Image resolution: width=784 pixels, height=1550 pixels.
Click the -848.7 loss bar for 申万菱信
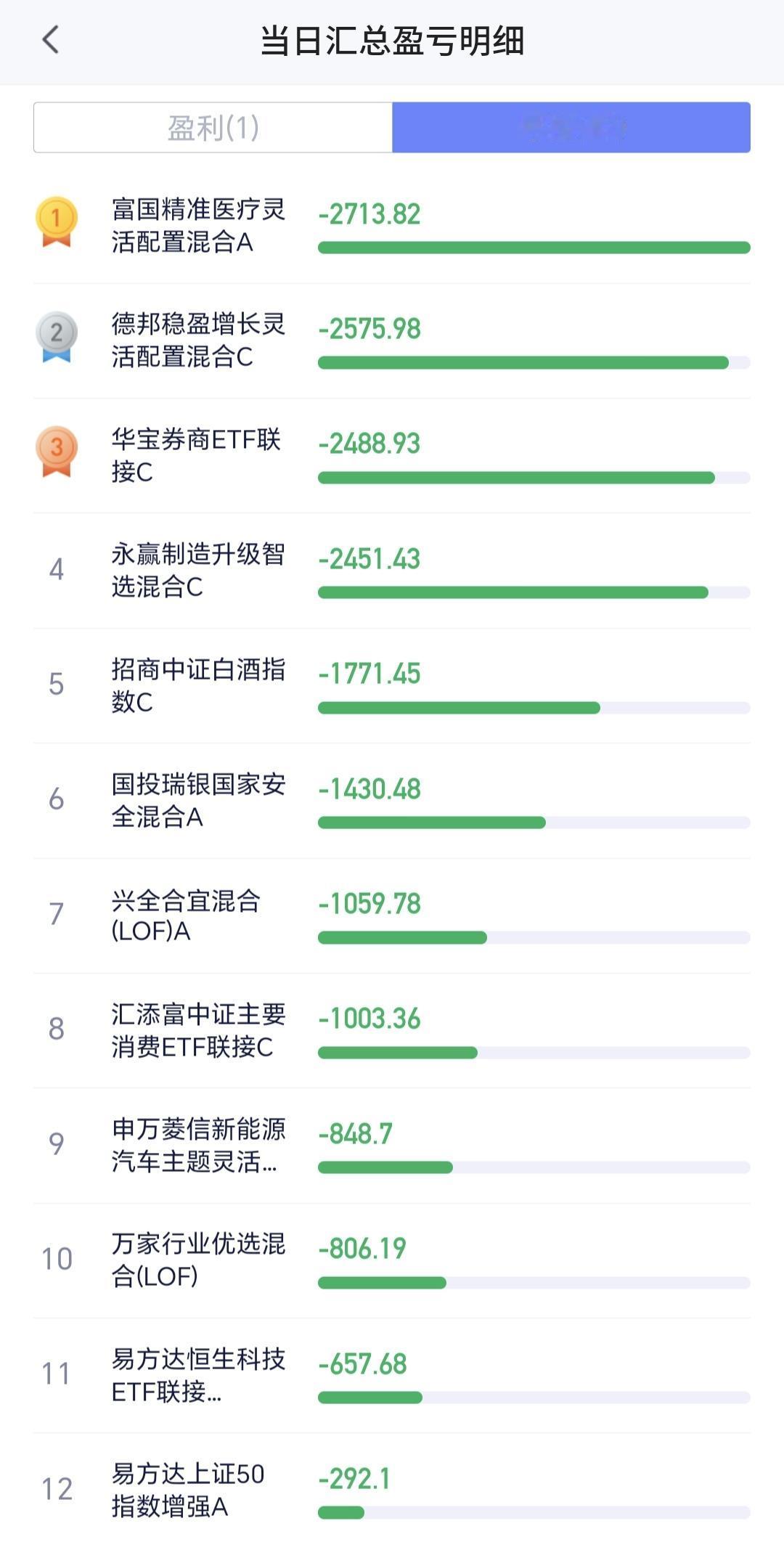click(534, 1167)
